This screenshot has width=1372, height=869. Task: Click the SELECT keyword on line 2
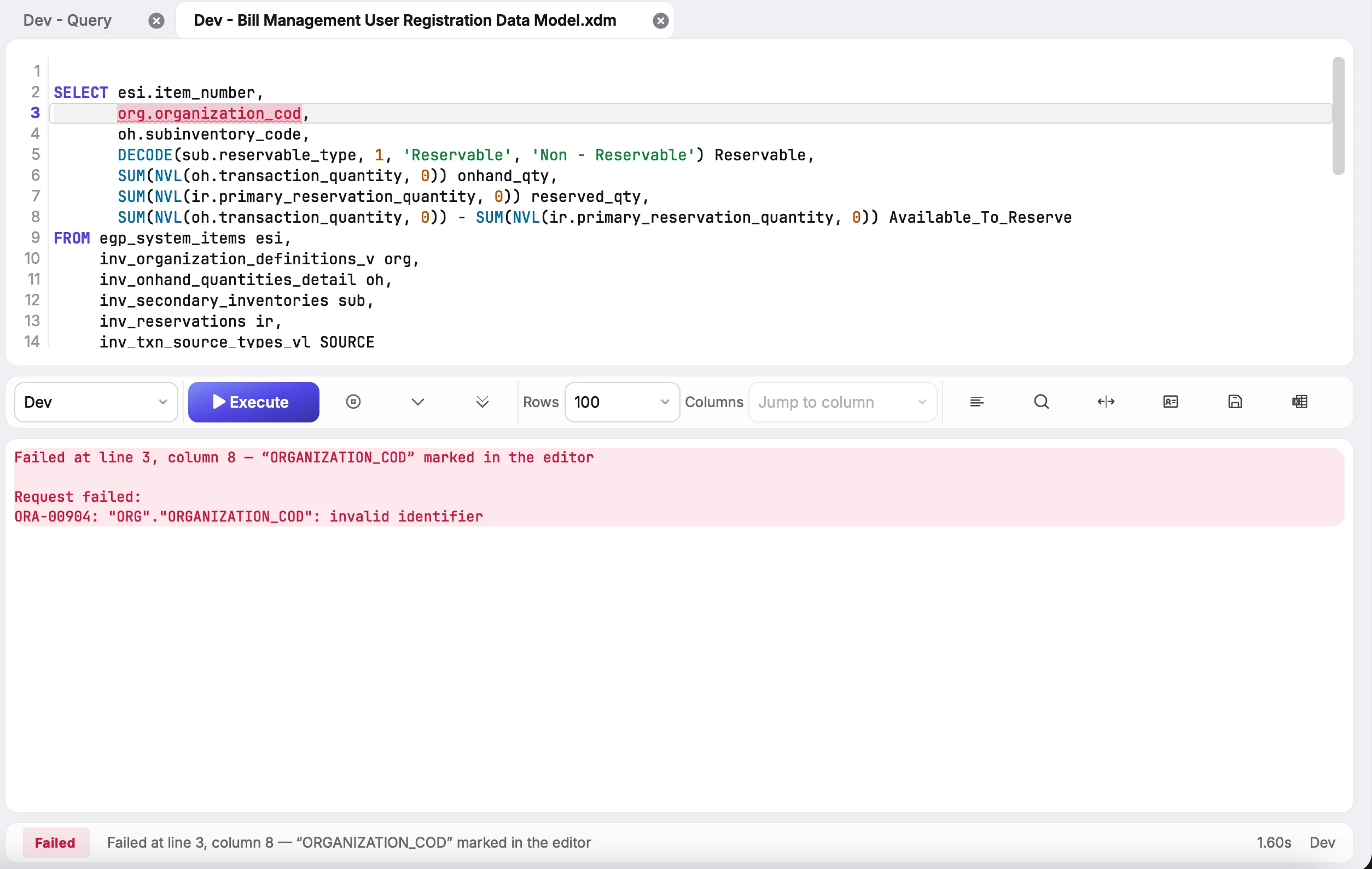tap(80, 92)
